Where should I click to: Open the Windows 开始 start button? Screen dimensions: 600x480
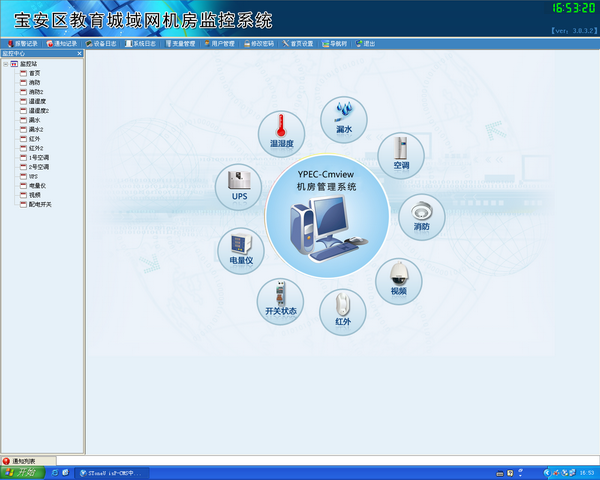pyautogui.click(x=20, y=472)
